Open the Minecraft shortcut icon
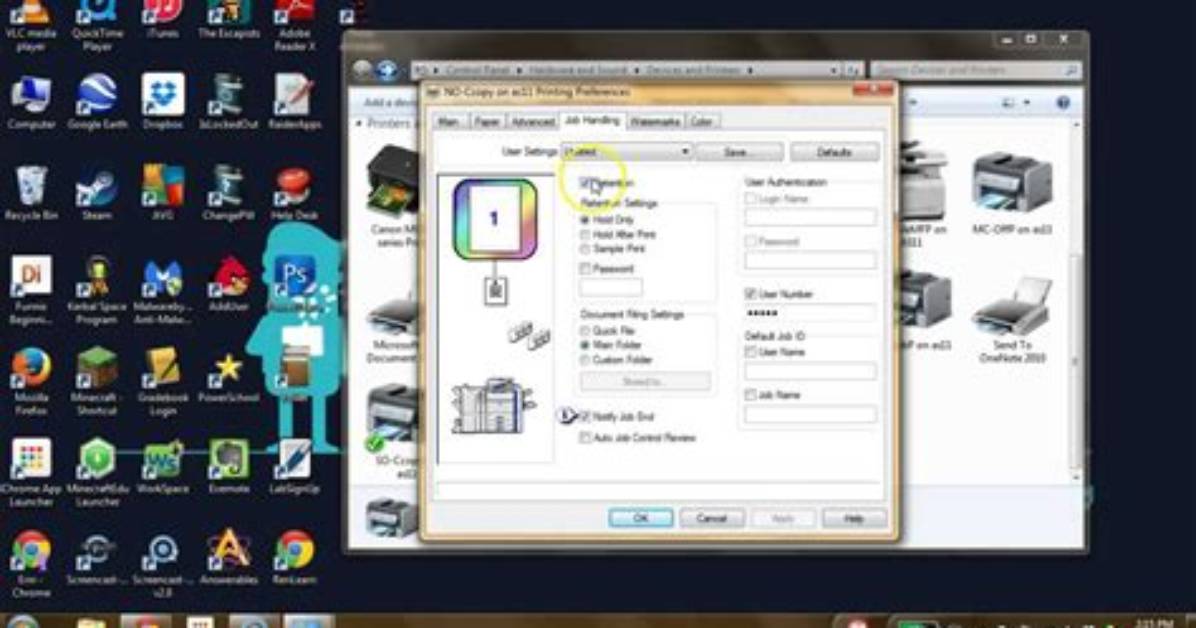The height and width of the screenshot is (628, 1196). coord(97,382)
